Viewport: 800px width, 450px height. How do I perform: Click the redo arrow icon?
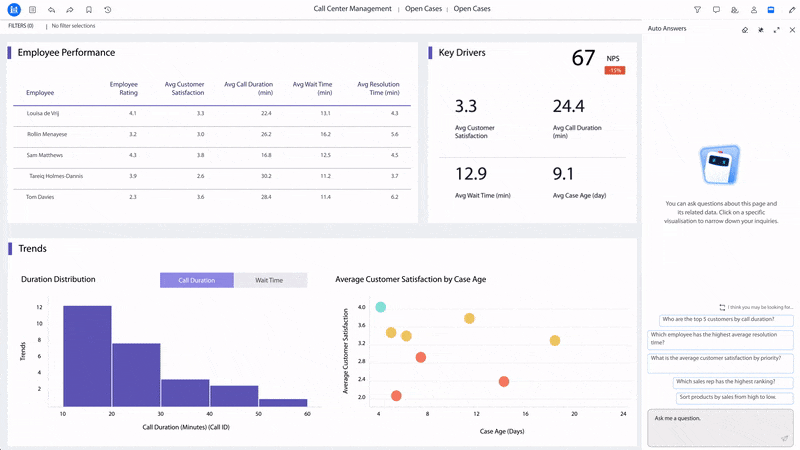coord(70,10)
